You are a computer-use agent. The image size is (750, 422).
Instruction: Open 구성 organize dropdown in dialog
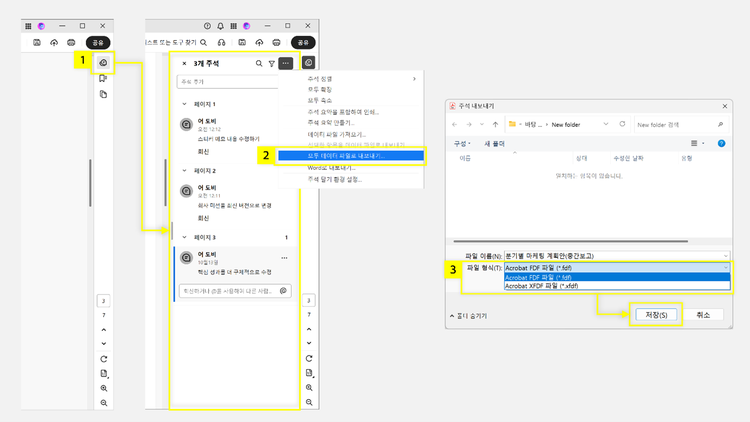462,144
